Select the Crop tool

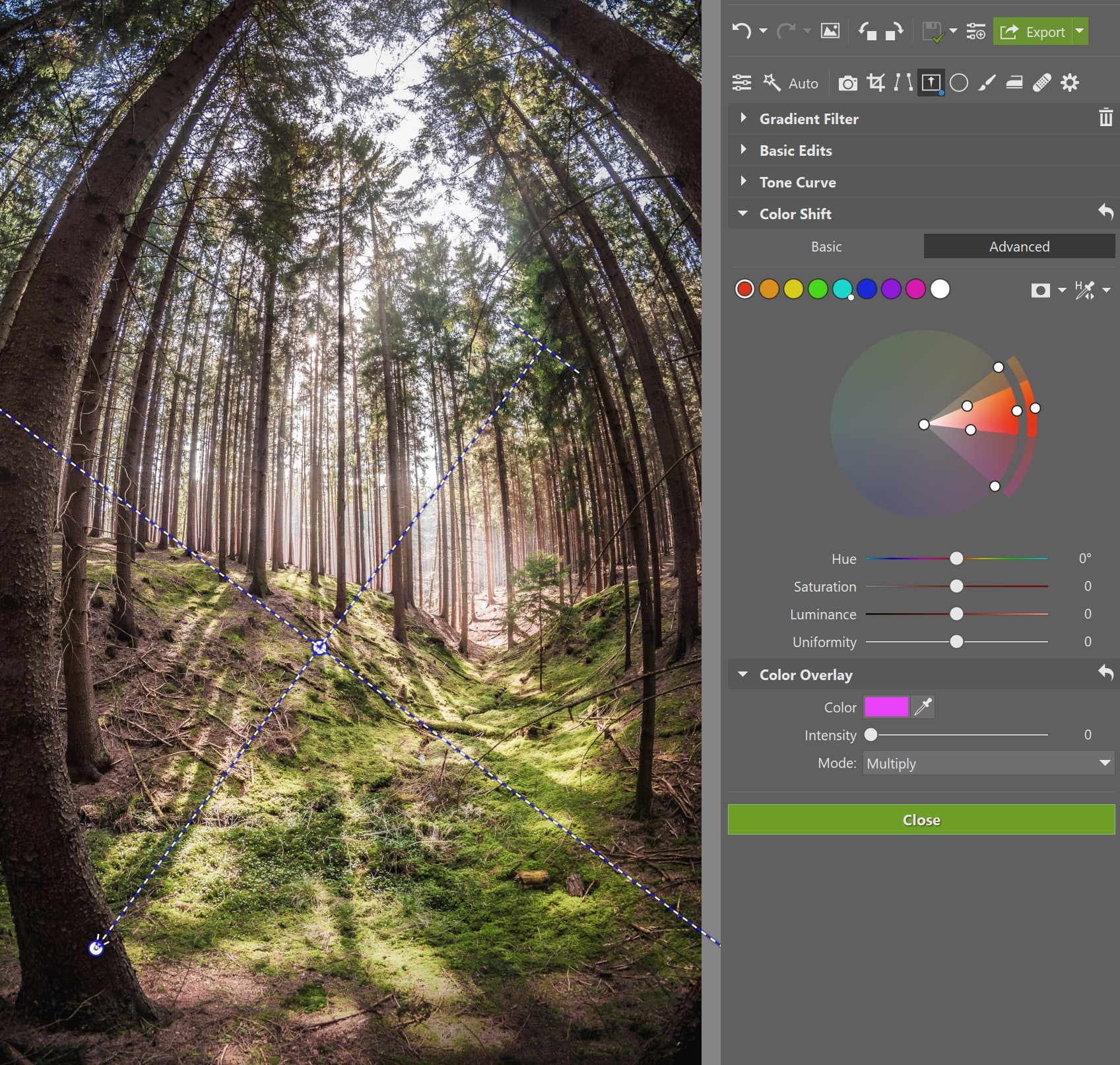pos(876,83)
